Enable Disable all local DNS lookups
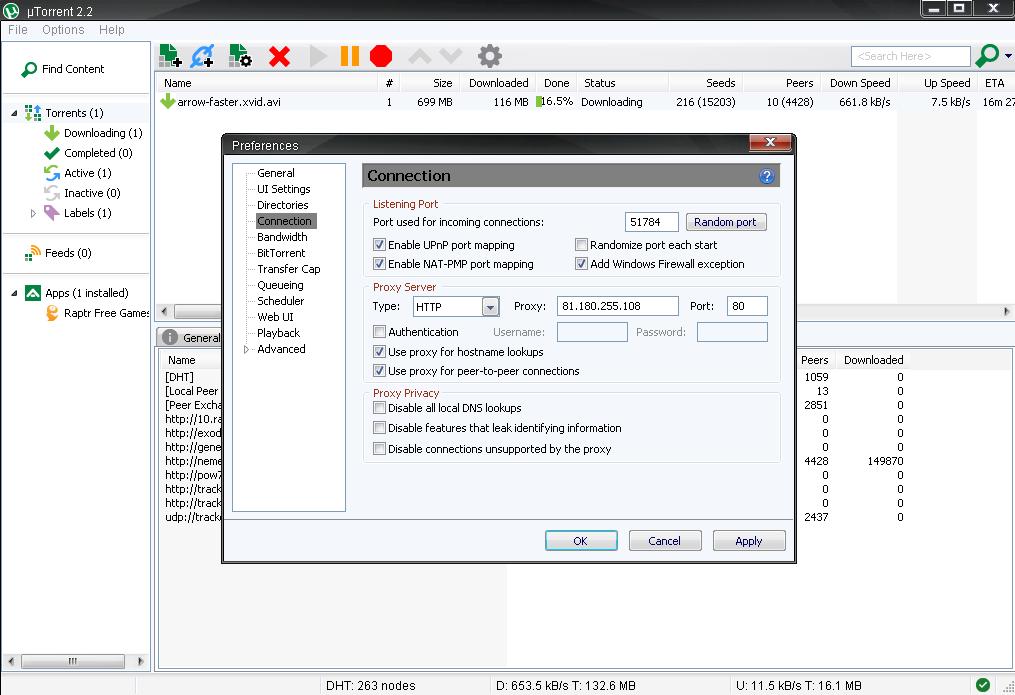 click(x=379, y=408)
